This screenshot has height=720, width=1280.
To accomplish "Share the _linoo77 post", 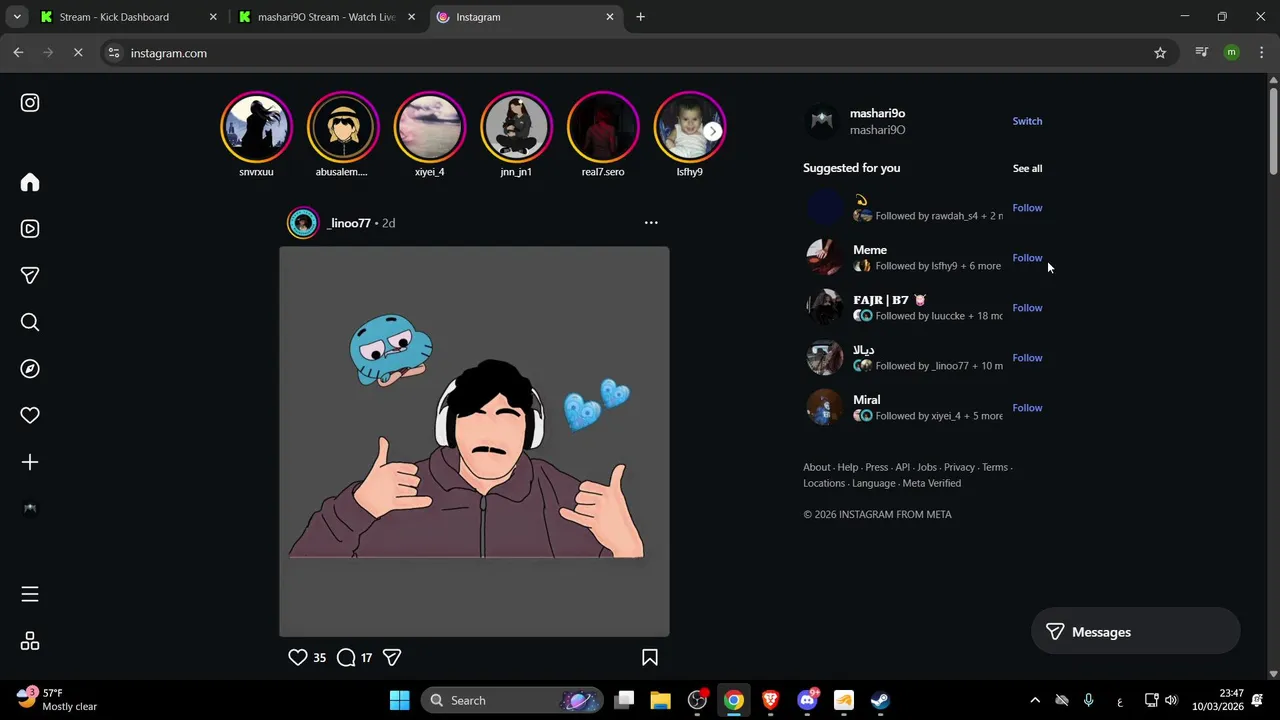I will click(392, 657).
